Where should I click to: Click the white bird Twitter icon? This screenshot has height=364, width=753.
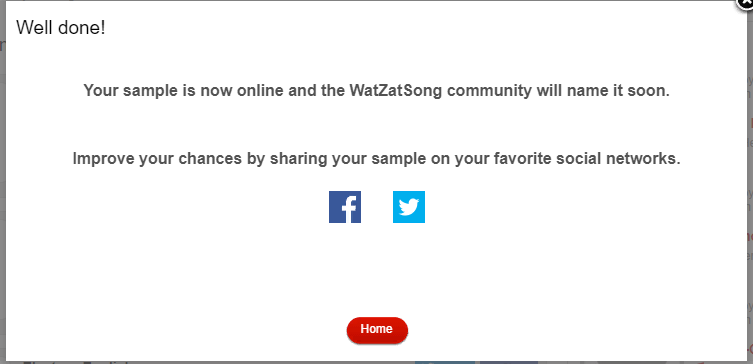pos(409,207)
